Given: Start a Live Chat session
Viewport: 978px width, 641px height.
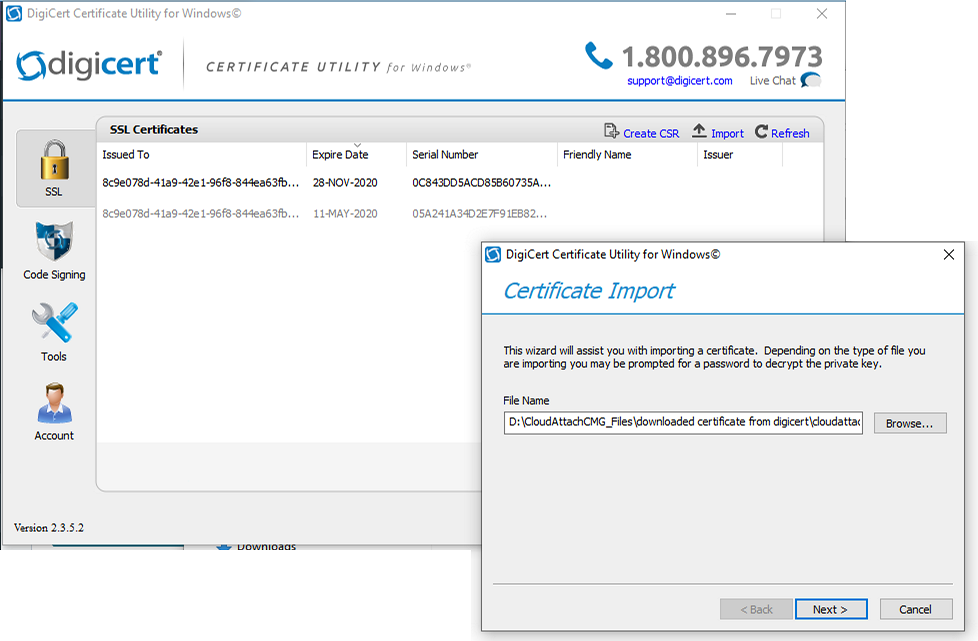Looking at the screenshot, I should coord(772,80).
